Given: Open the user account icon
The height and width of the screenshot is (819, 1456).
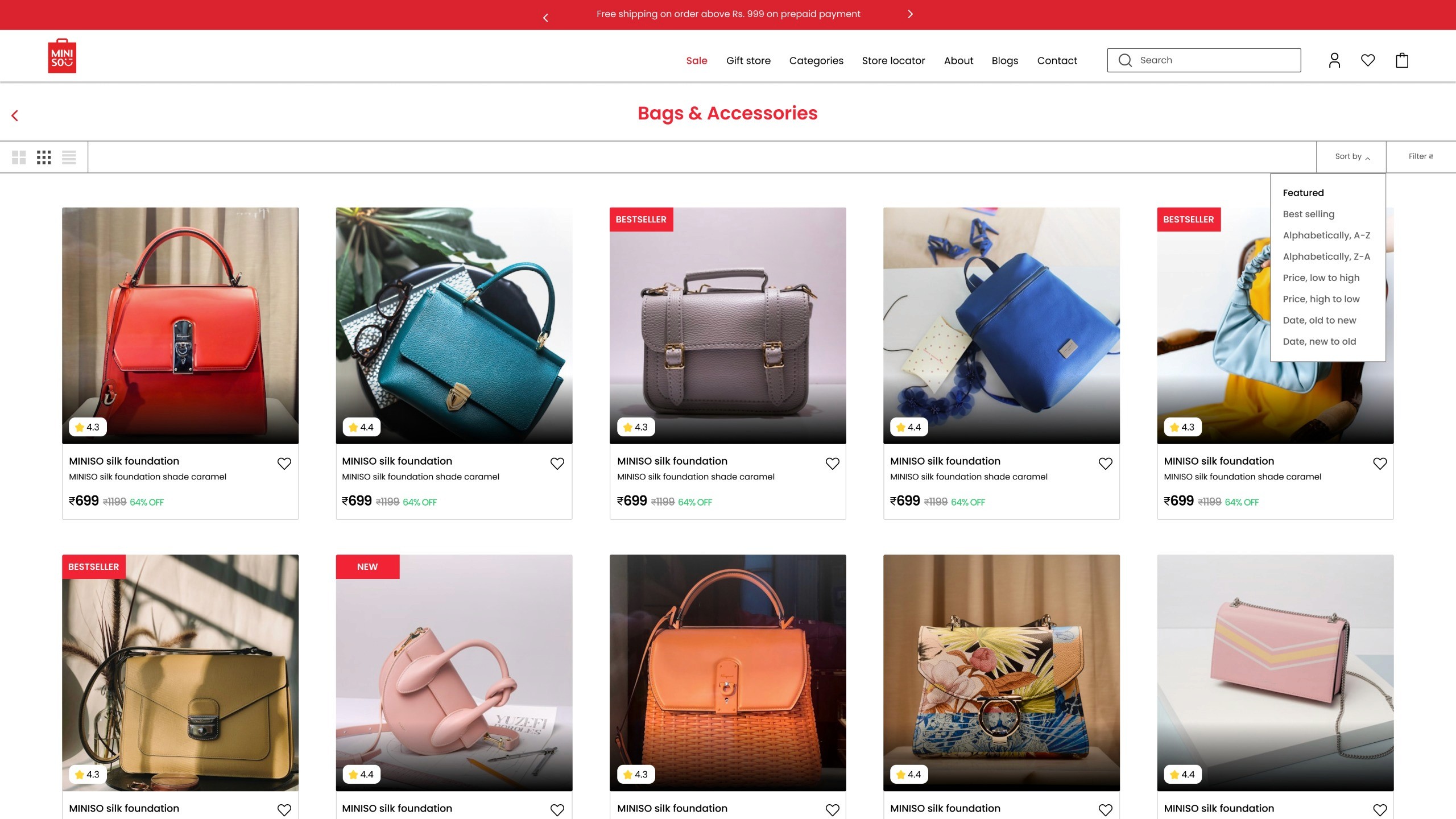Looking at the screenshot, I should pos(1334,60).
